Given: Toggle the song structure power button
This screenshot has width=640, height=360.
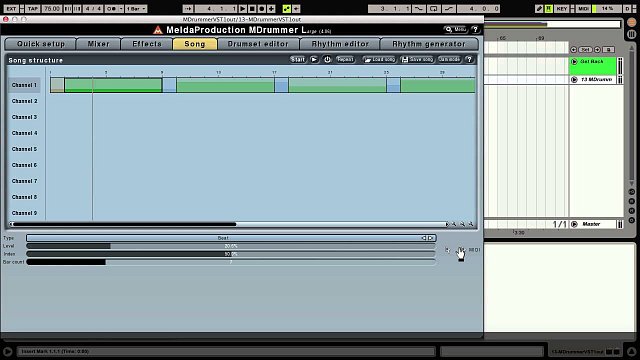Looking at the screenshot, I should [x=327, y=60].
